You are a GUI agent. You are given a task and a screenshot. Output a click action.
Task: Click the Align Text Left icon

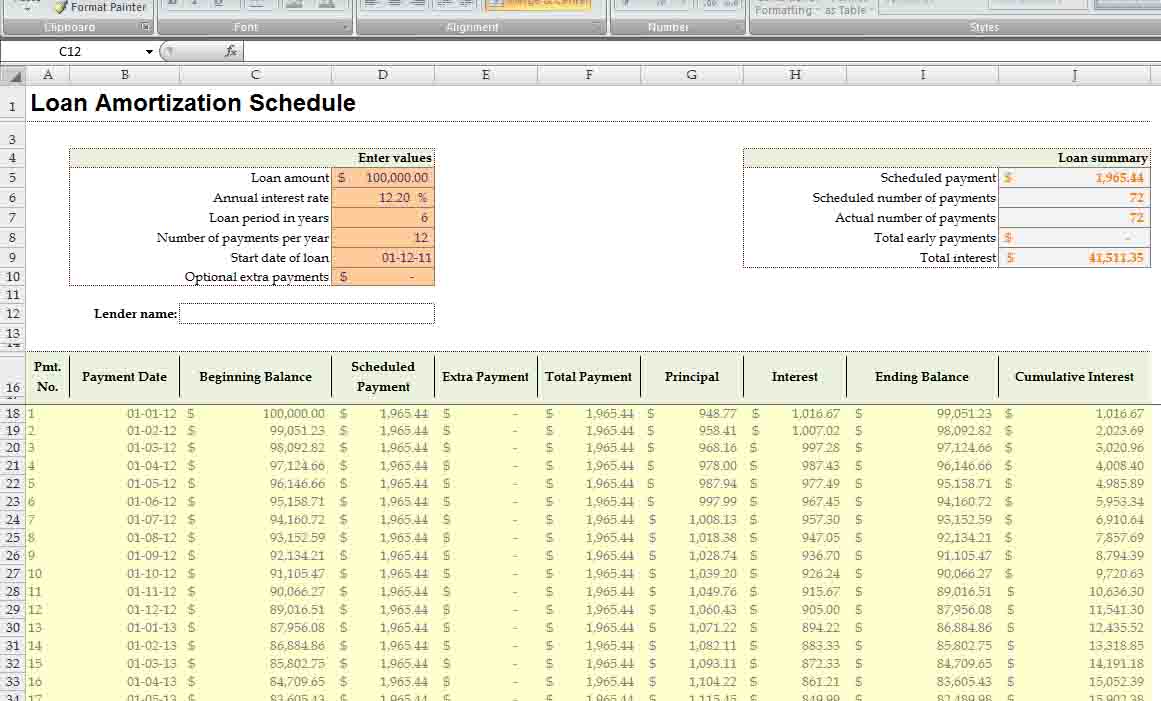click(371, 4)
